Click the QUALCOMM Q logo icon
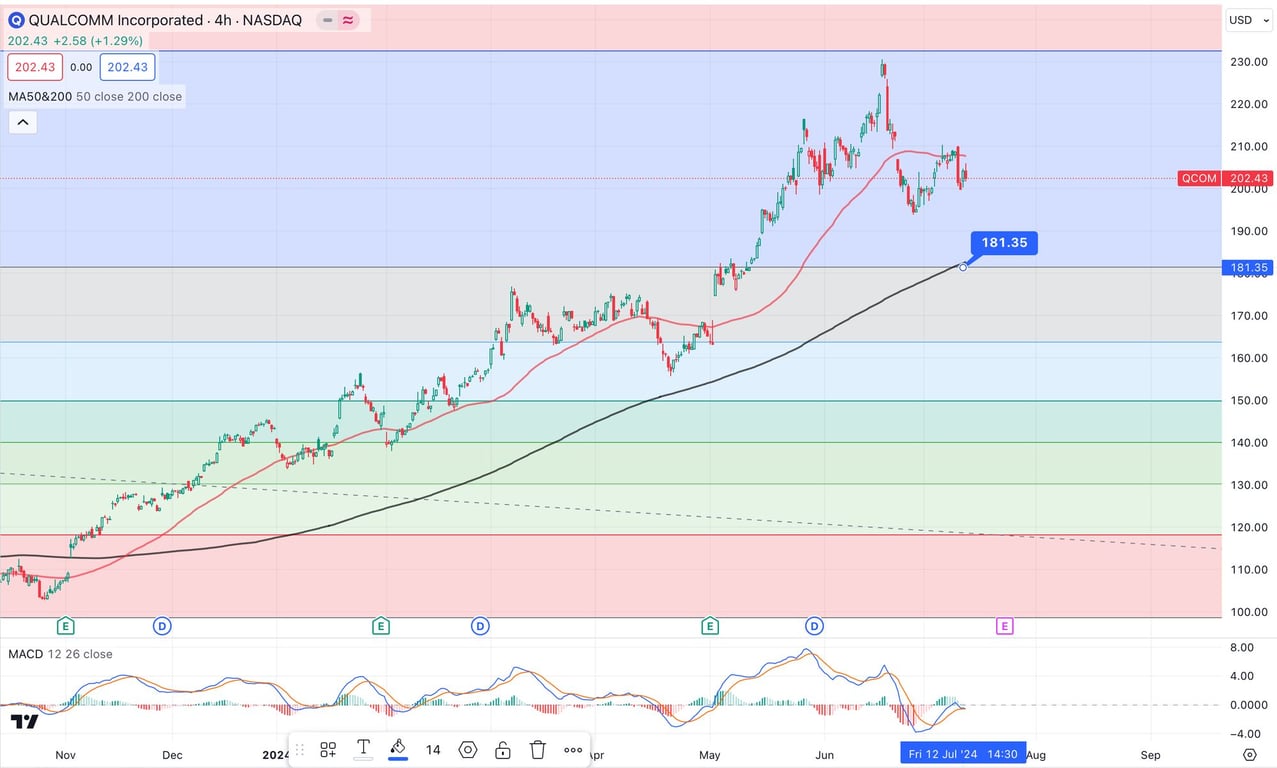Image resolution: width=1277 pixels, height=768 pixels. pos(16,20)
